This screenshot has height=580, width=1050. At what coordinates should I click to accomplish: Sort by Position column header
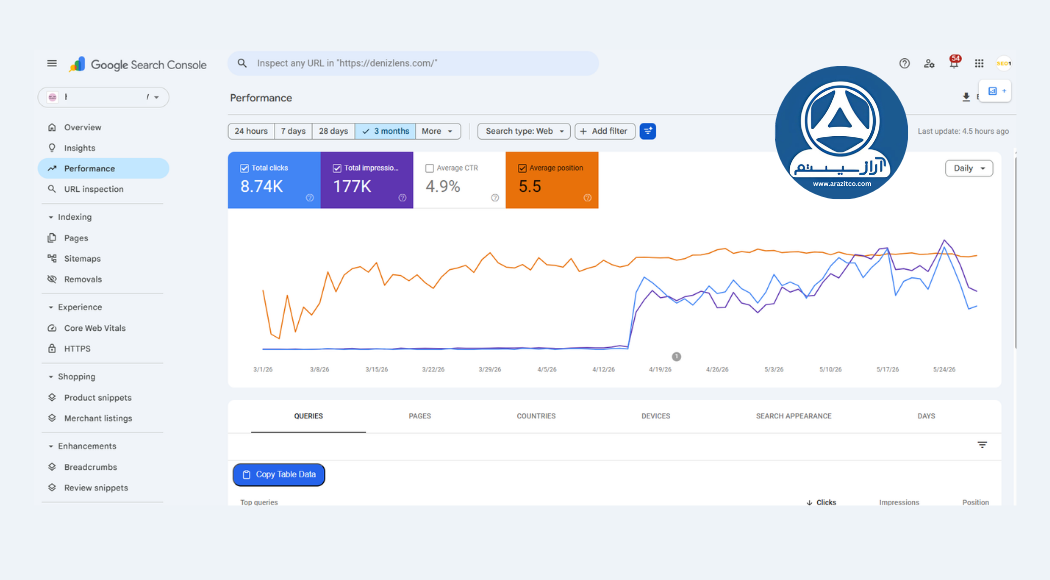coord(975,502)
